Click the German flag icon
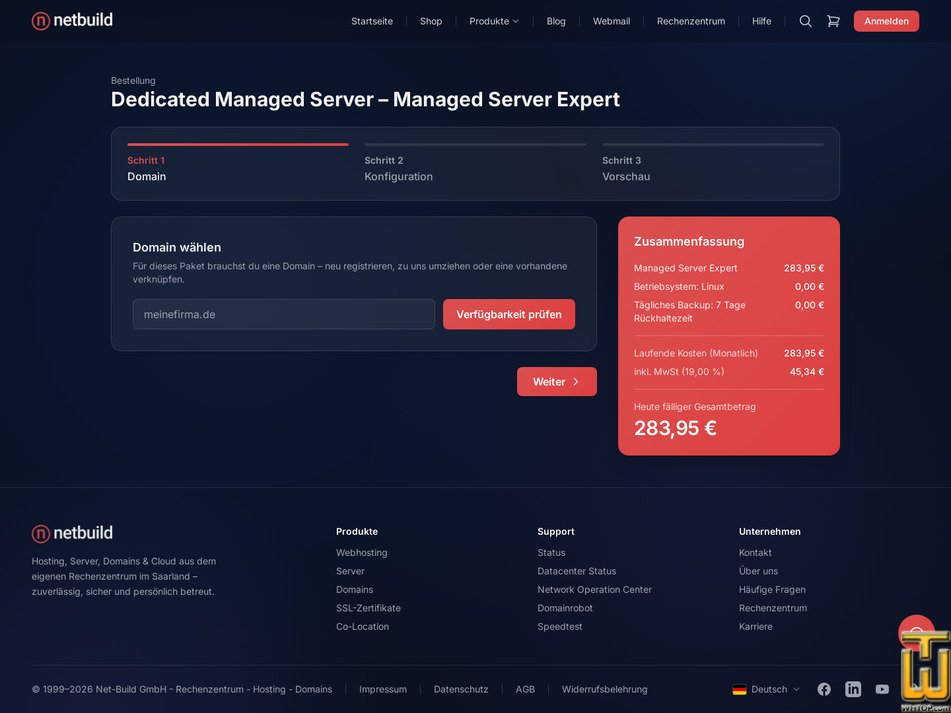This screenshot has width=951, height=713. 739,689
